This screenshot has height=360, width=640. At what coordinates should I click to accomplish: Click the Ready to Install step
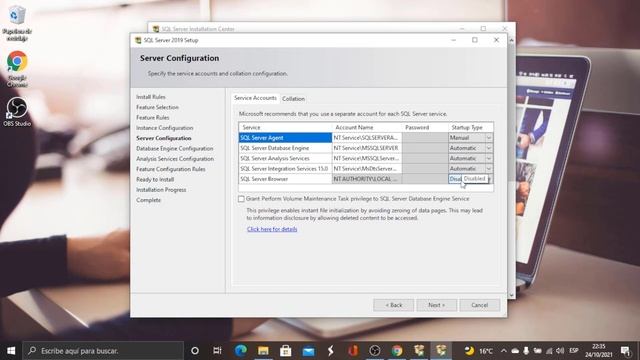[155, 180]
